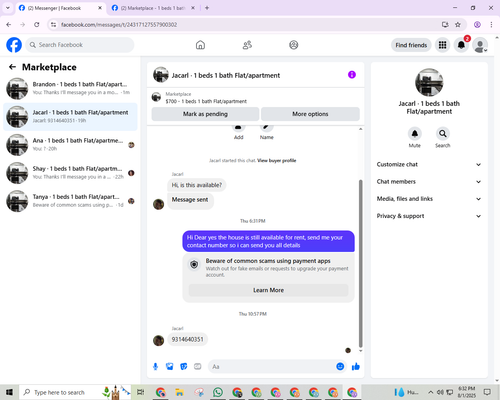Open a new browser tab

coord(207,8)
